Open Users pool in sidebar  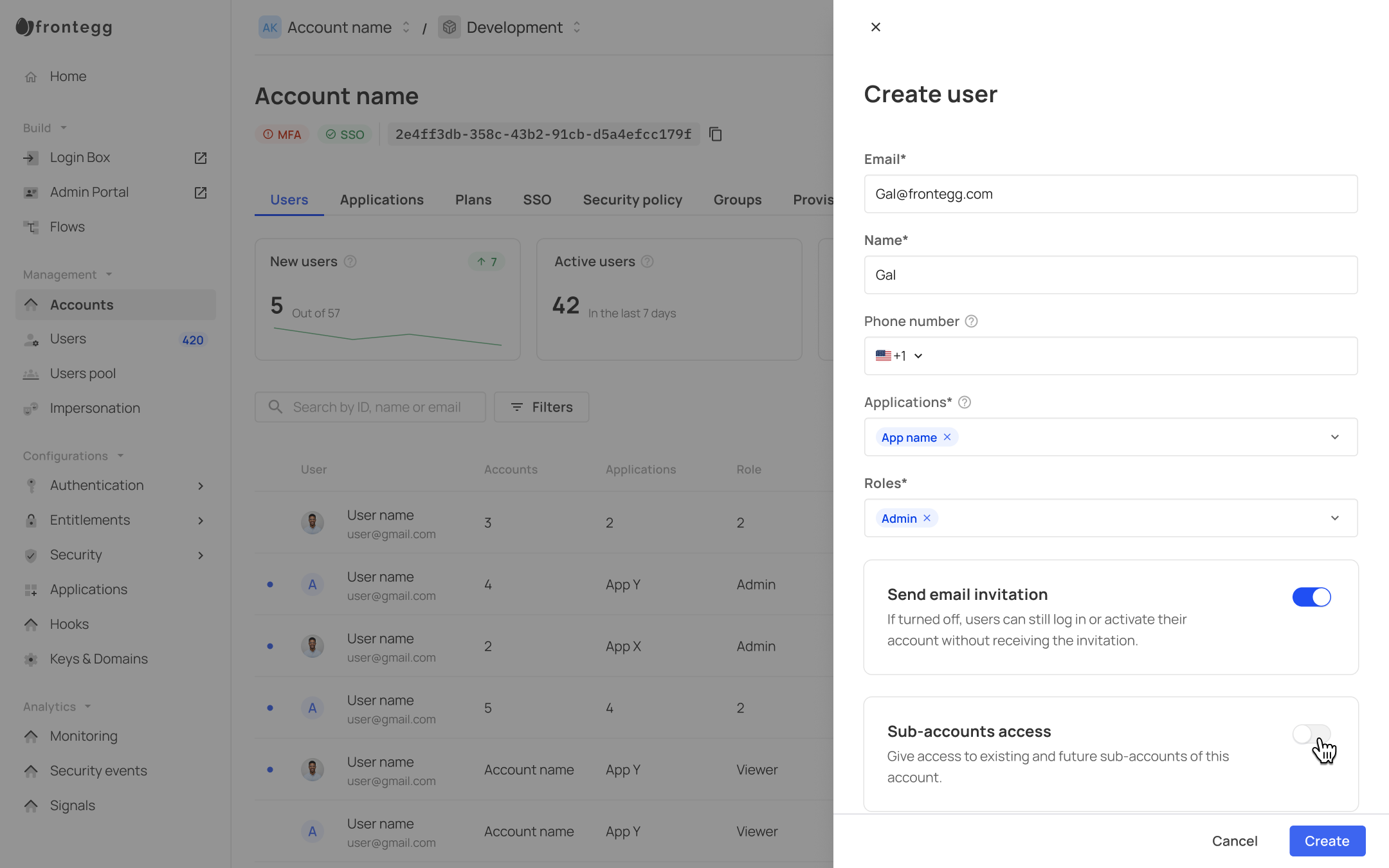(x=83, y=374)
